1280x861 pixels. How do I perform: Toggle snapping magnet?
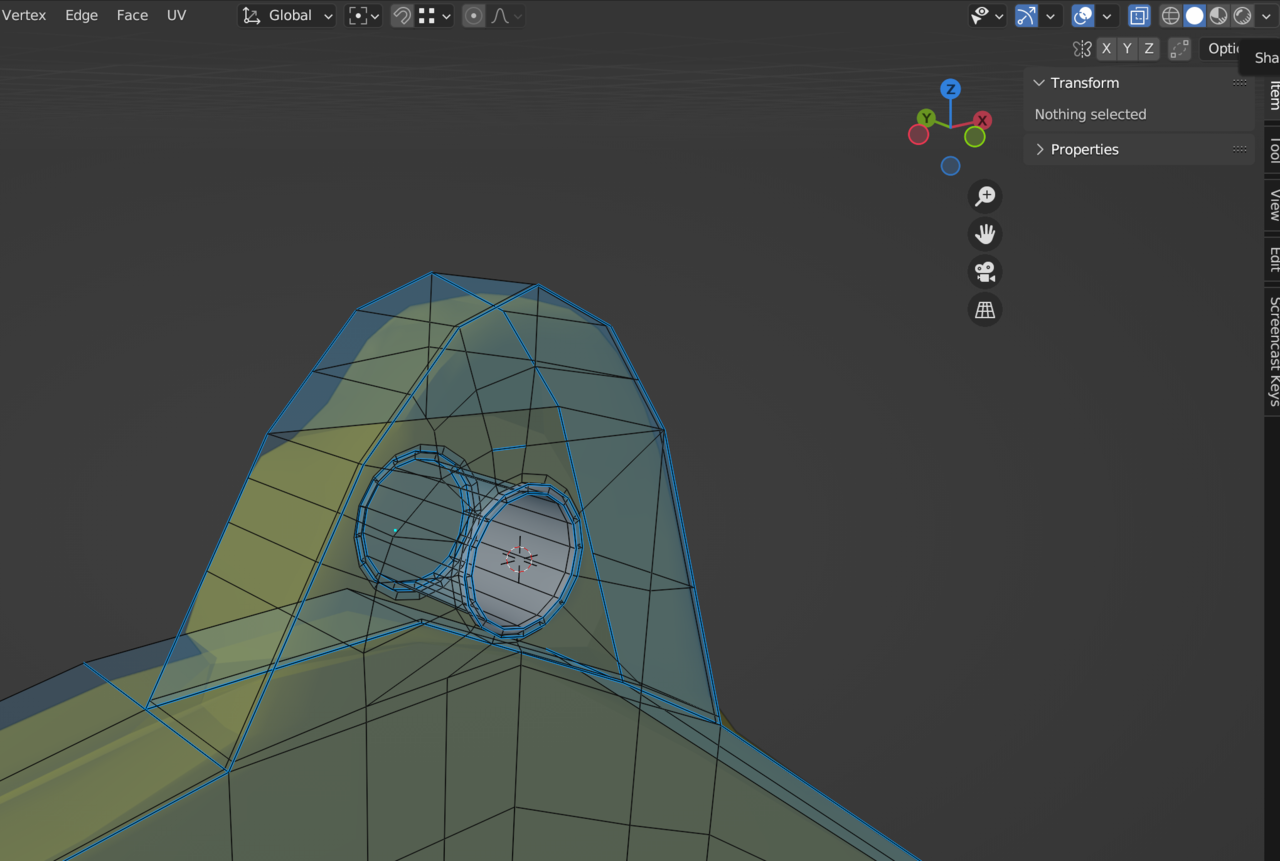click(x=401, y=16)
